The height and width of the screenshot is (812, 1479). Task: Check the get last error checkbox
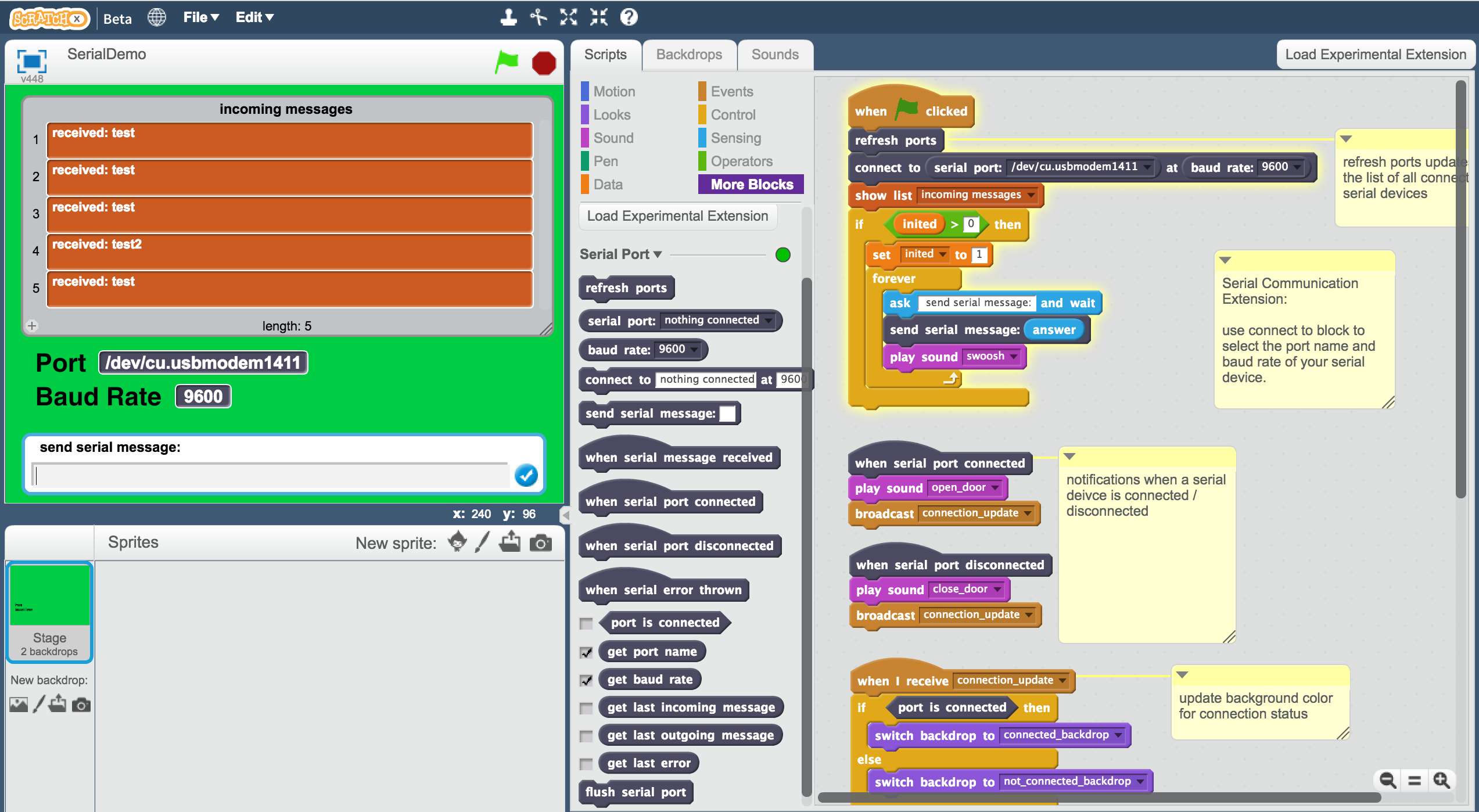point(586,764)
